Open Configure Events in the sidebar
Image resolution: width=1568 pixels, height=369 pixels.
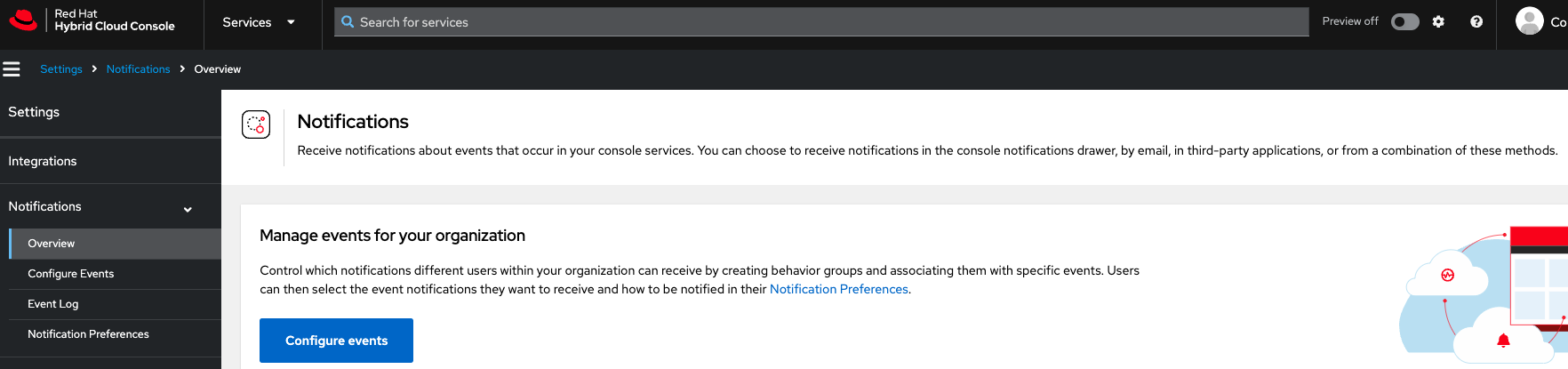pos(71,274)
